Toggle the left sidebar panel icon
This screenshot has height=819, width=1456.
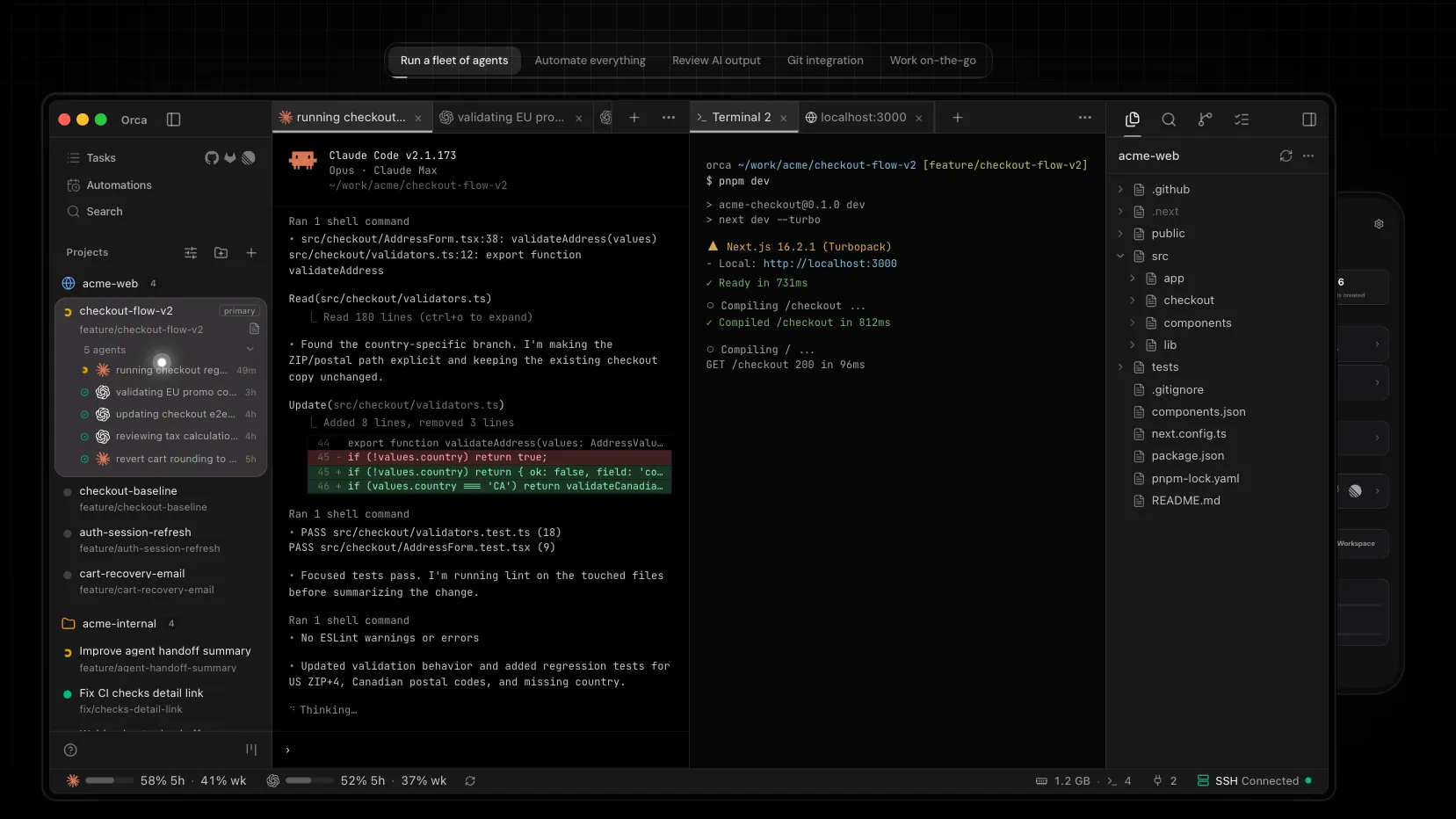tap(173, 120)
